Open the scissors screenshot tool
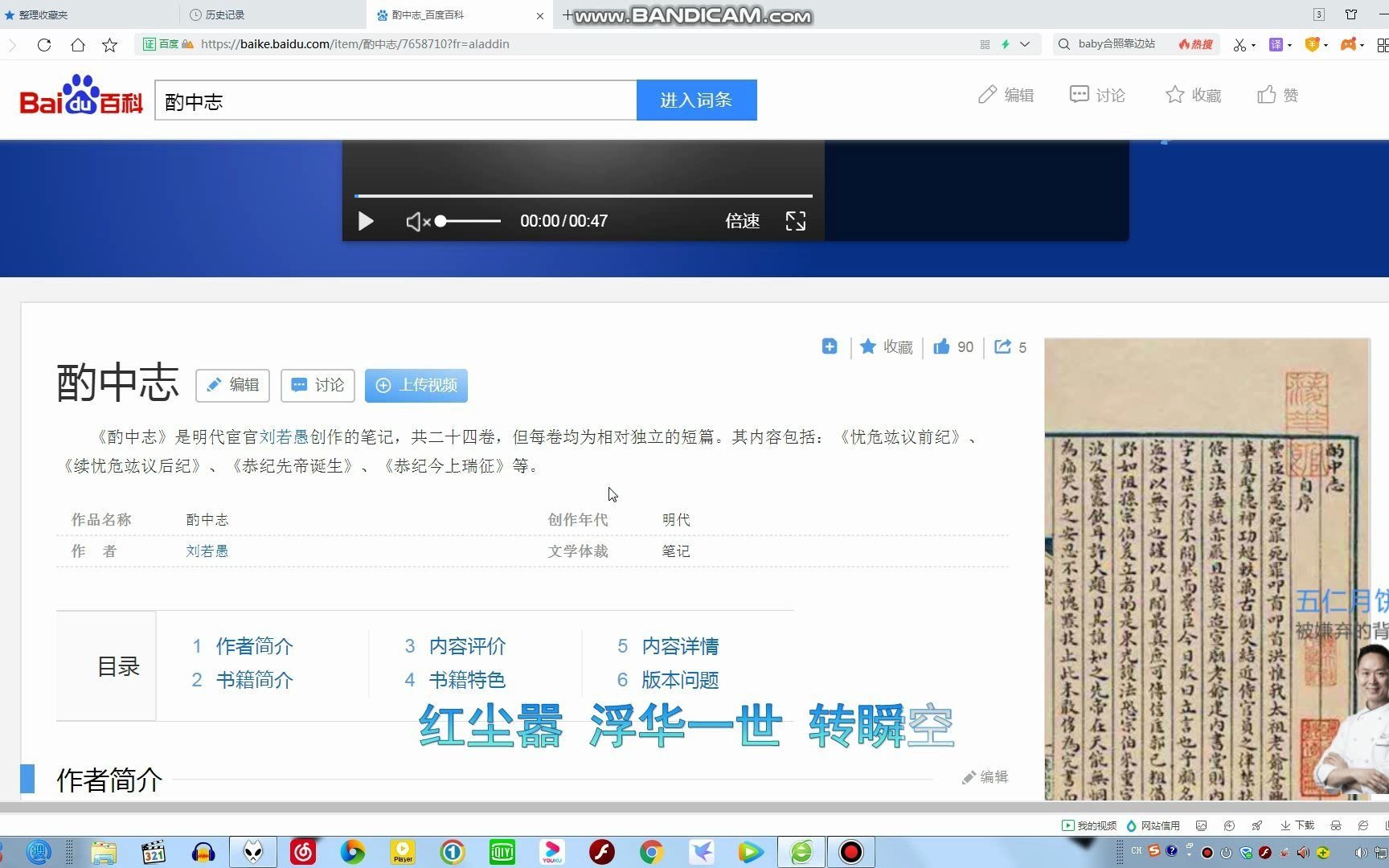The image size is (1389, 868). pos(1240,45)
